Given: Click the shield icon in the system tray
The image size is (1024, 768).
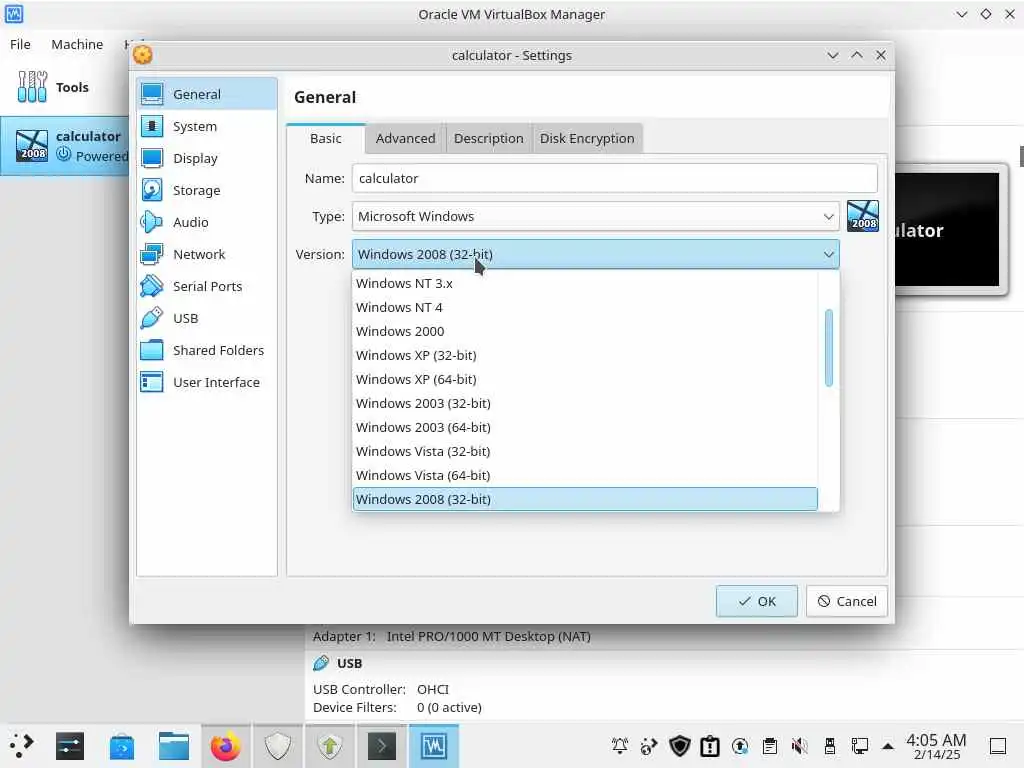Looking at the screenshot, I should (680, 746).
